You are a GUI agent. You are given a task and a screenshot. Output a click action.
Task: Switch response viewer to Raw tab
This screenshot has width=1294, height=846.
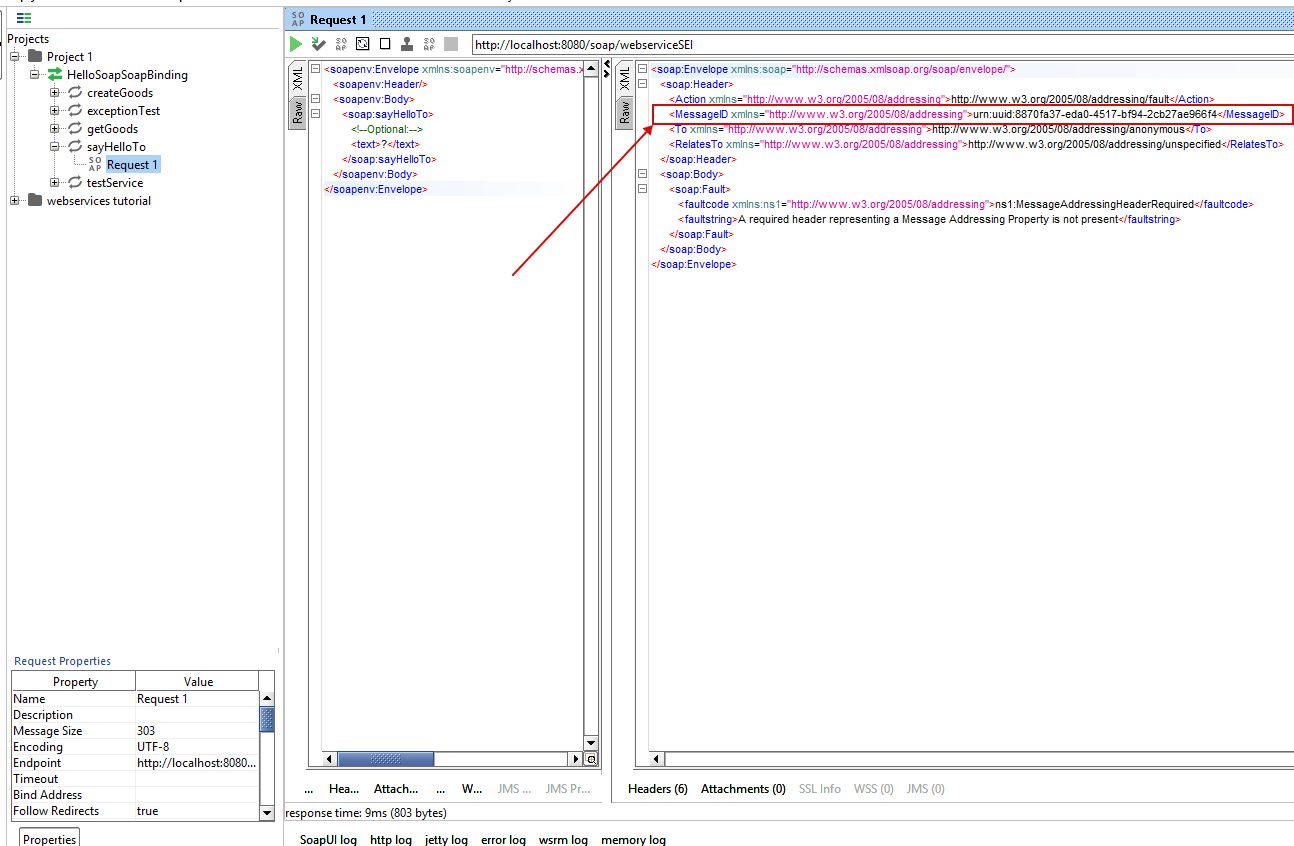coord(624,112)
